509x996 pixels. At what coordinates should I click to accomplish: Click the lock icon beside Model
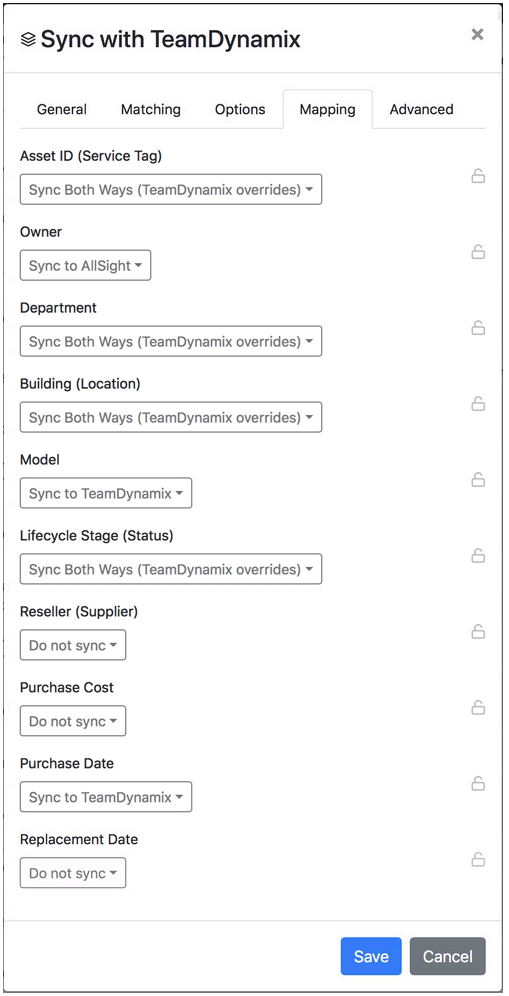coord(478,480)
